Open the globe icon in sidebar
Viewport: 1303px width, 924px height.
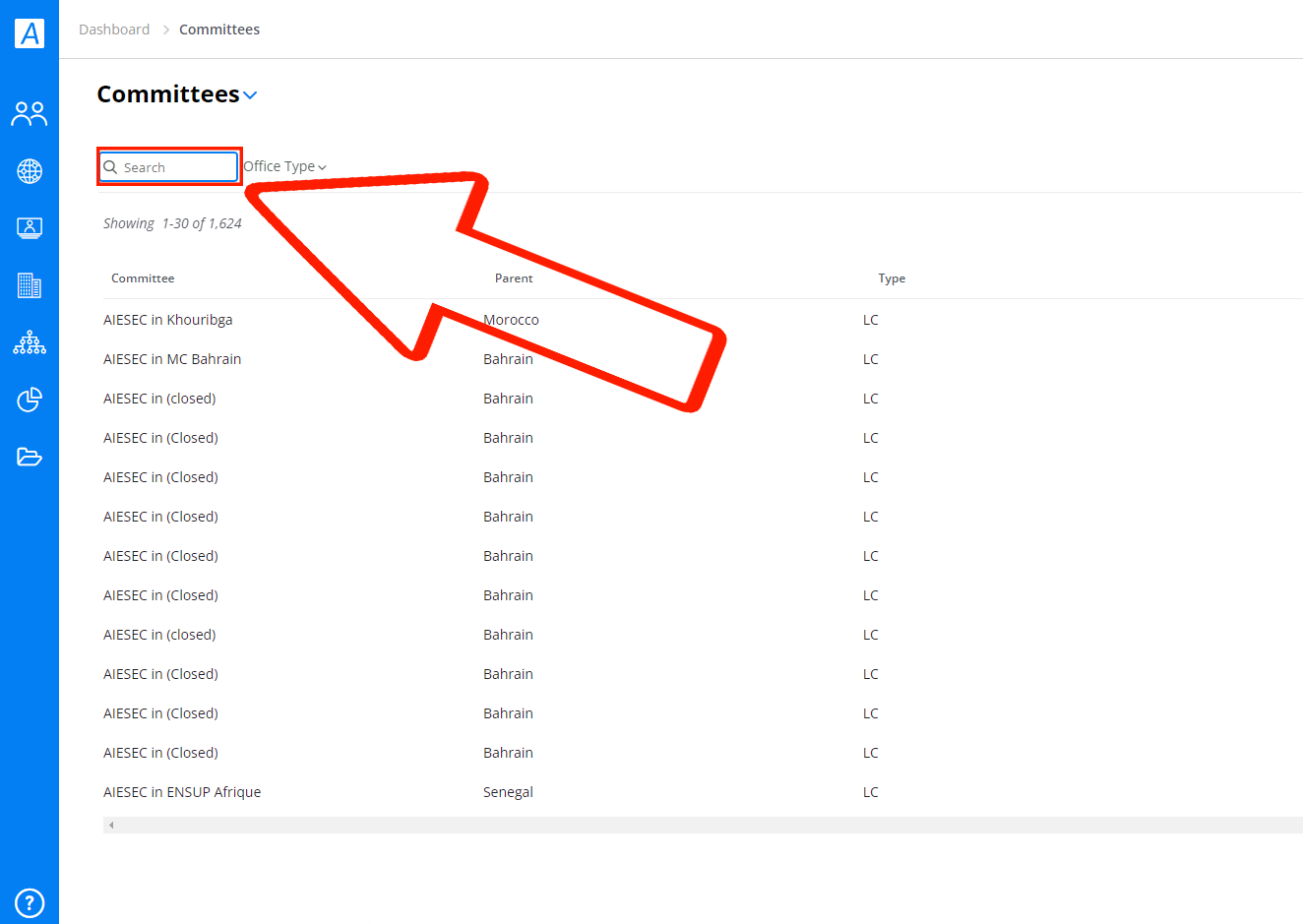point(30,171)
